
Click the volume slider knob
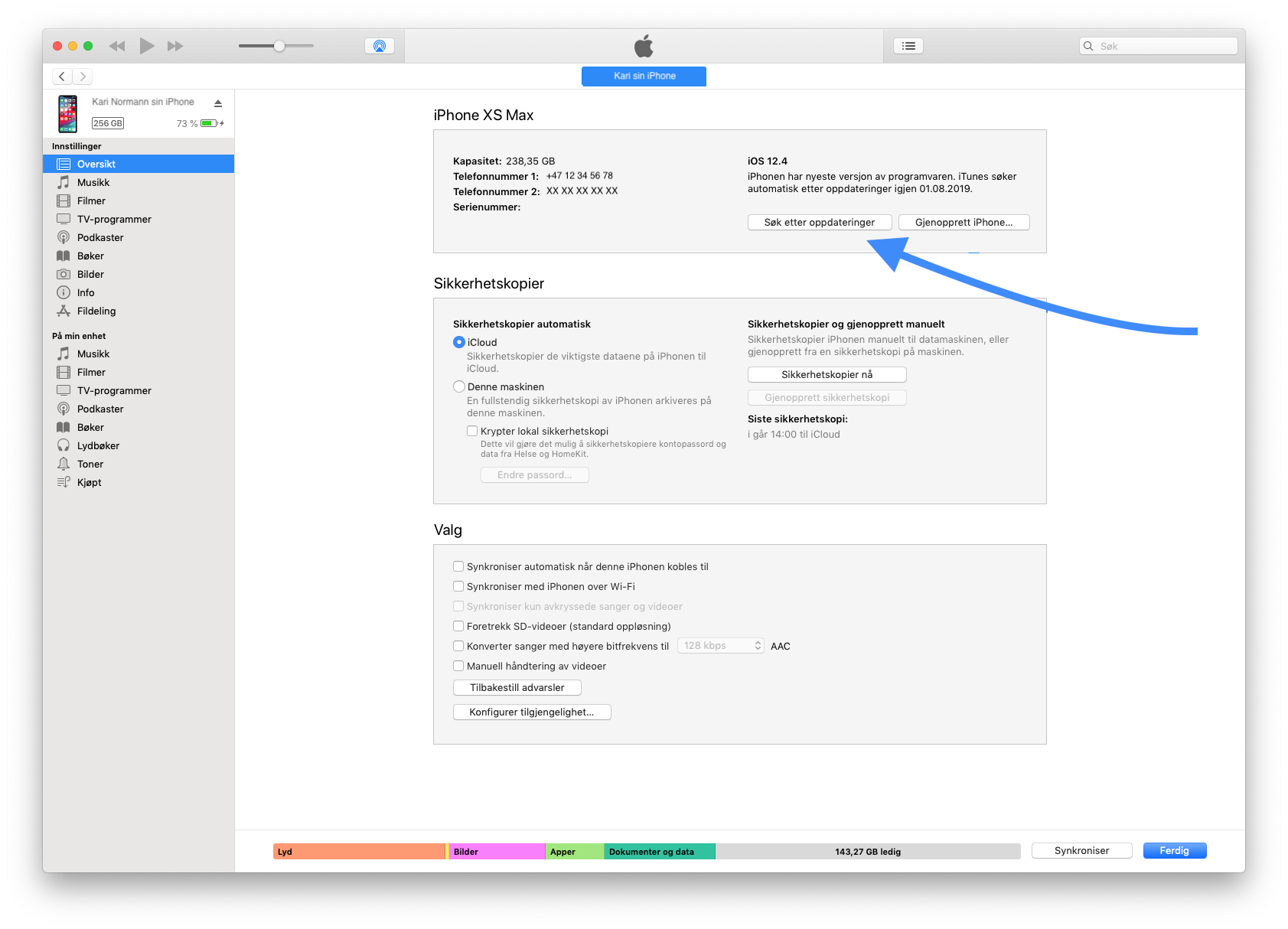pyautogui.click(x=279, y=46)
